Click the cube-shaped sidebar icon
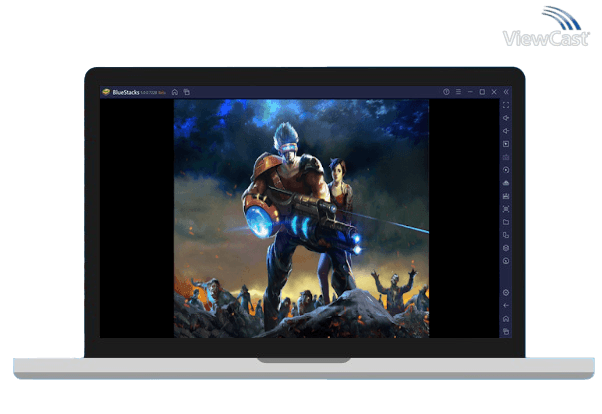The width and height of the screenshot is (602, 414). tap(506, 248)
